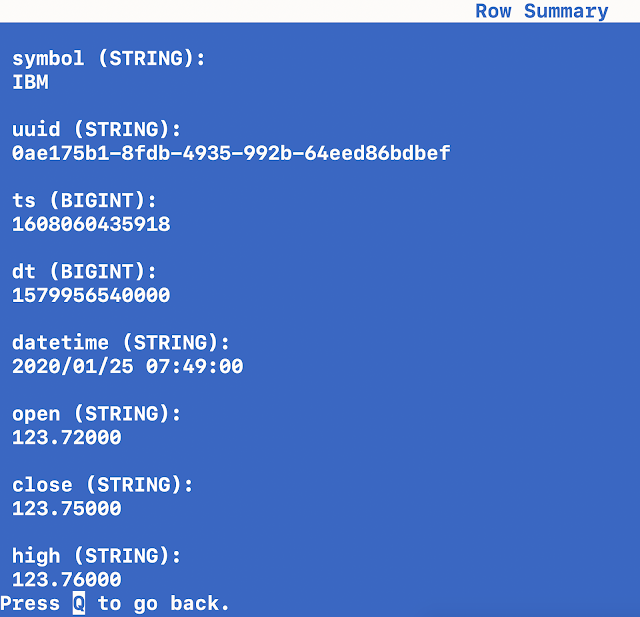640x617 pixels.
Task: Select the ts value 1608060435918
Action: click(x=91, y=225)
